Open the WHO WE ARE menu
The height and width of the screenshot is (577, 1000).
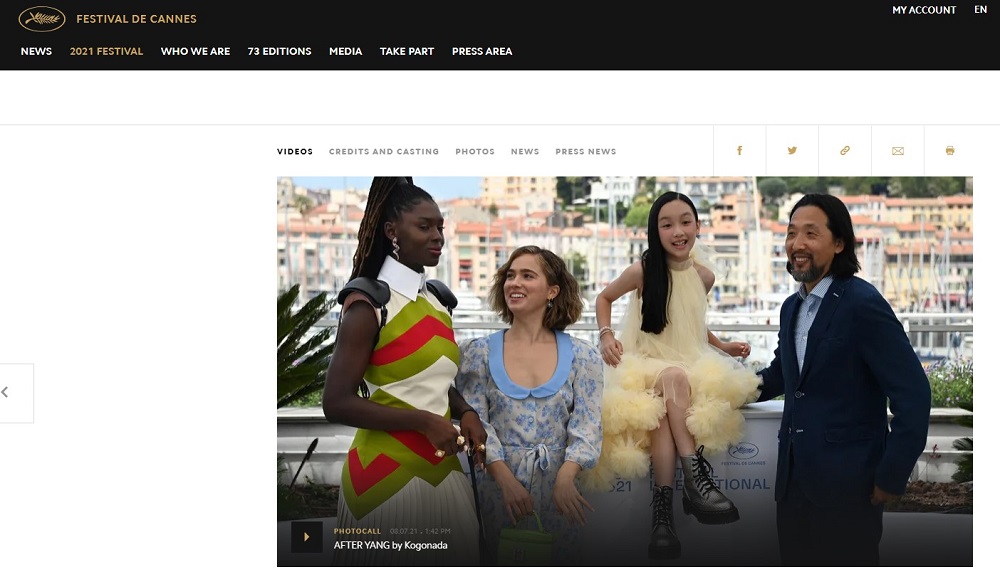click(x=197, y=51)
